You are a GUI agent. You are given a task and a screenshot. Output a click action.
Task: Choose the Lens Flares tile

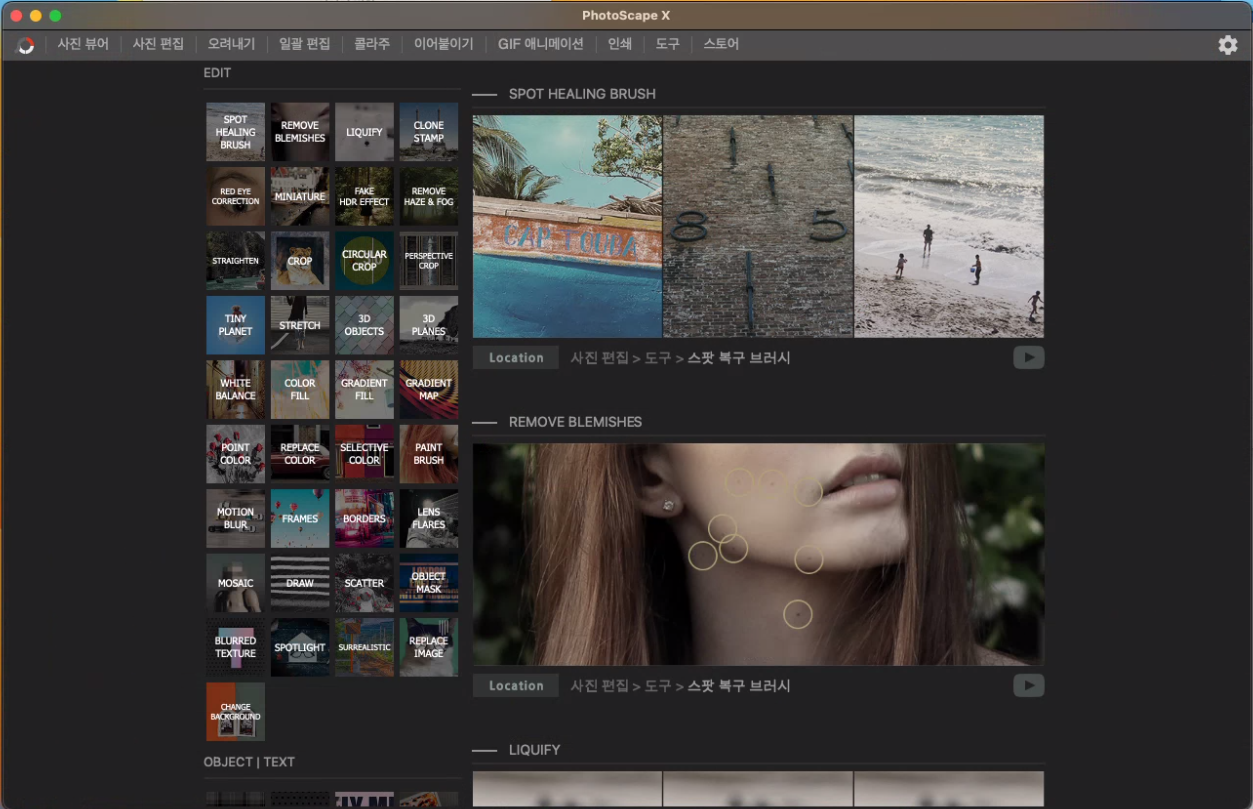click(x=429, y=519)
